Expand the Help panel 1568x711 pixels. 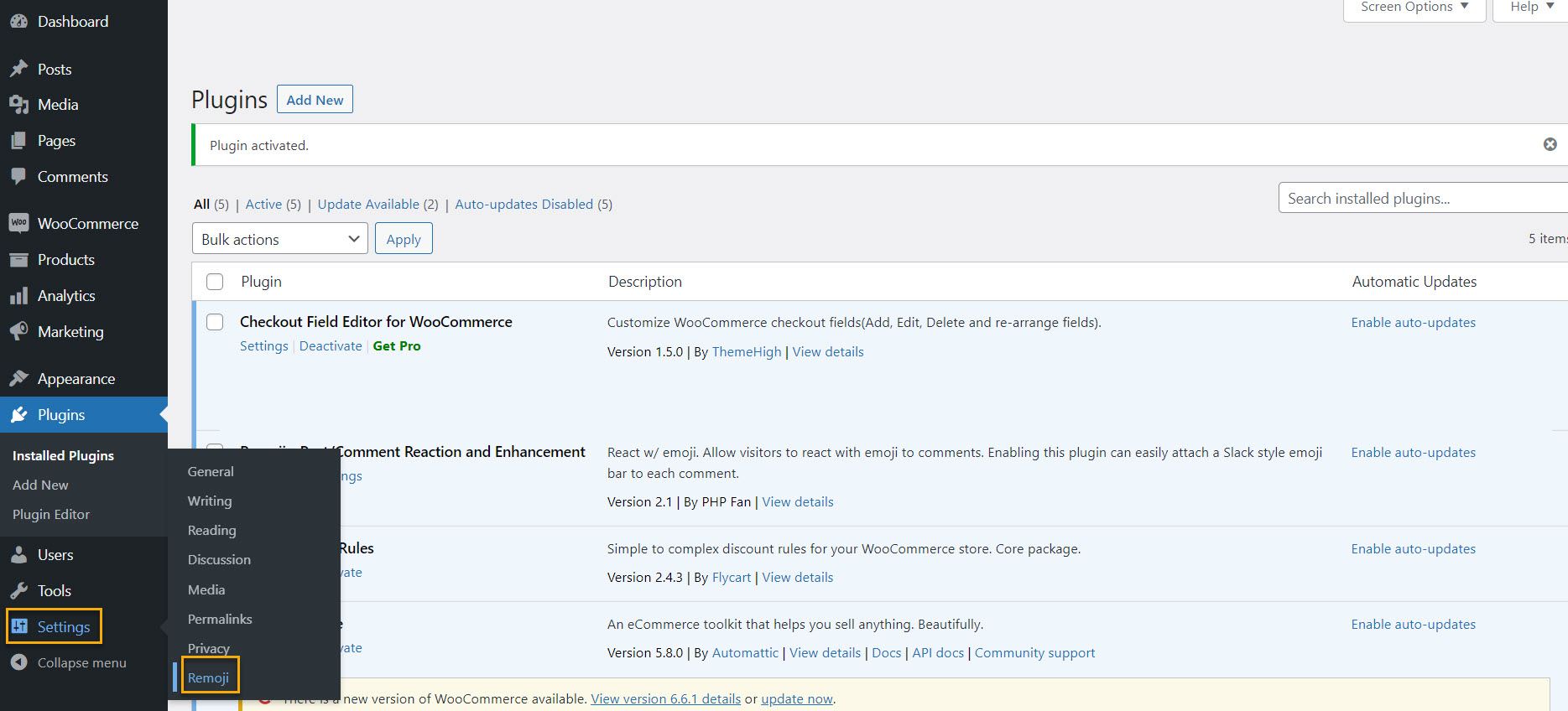1532,8
